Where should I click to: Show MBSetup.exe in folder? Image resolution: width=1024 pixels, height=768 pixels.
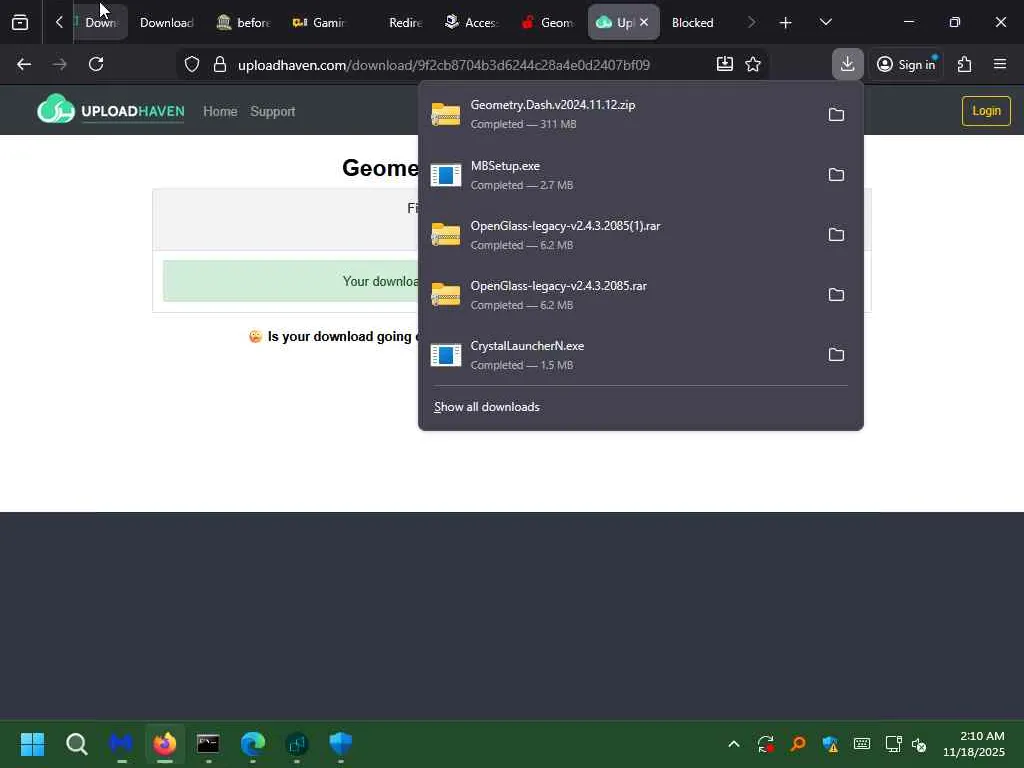point(836,174)
